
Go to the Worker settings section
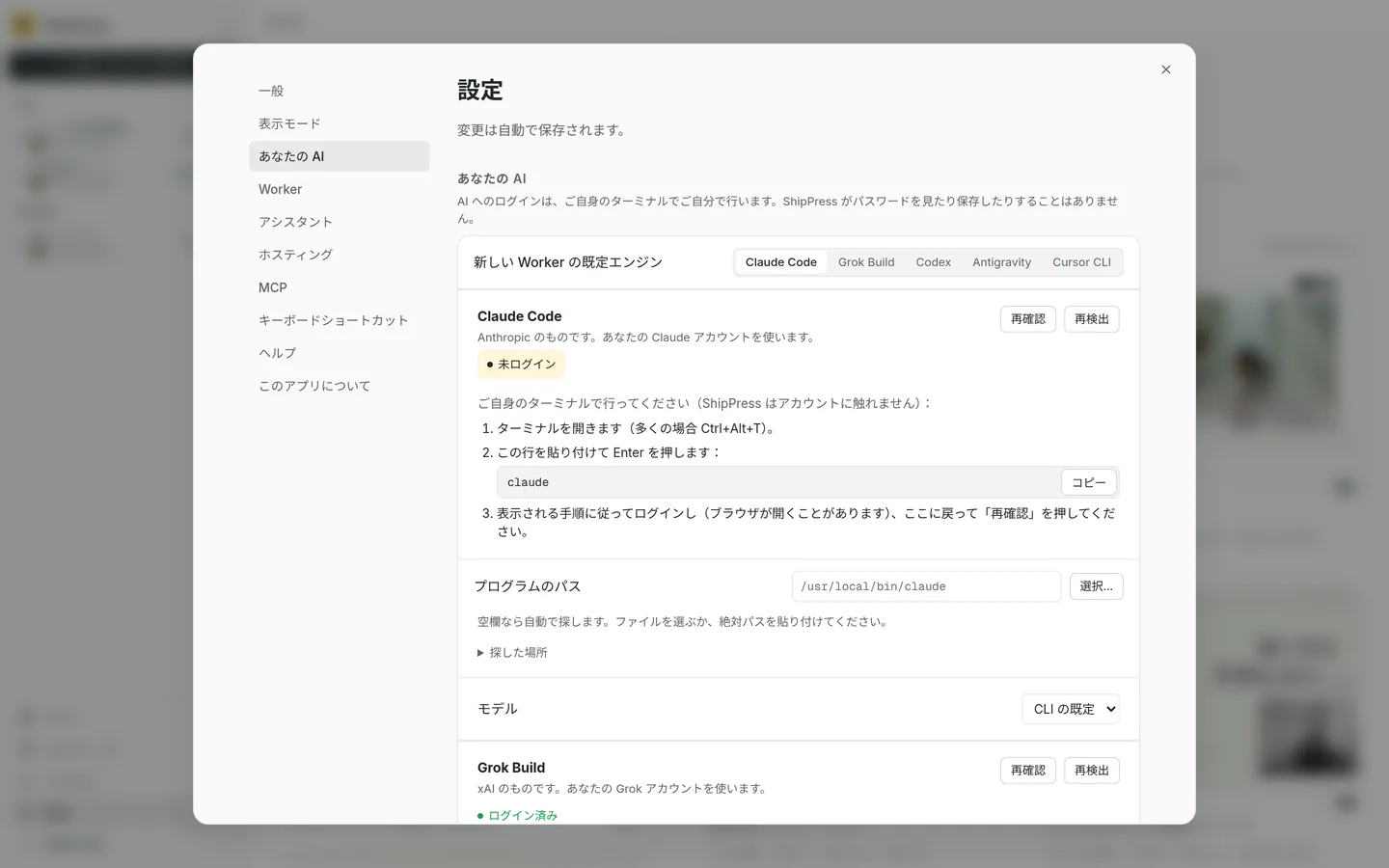tap(339, 189)
